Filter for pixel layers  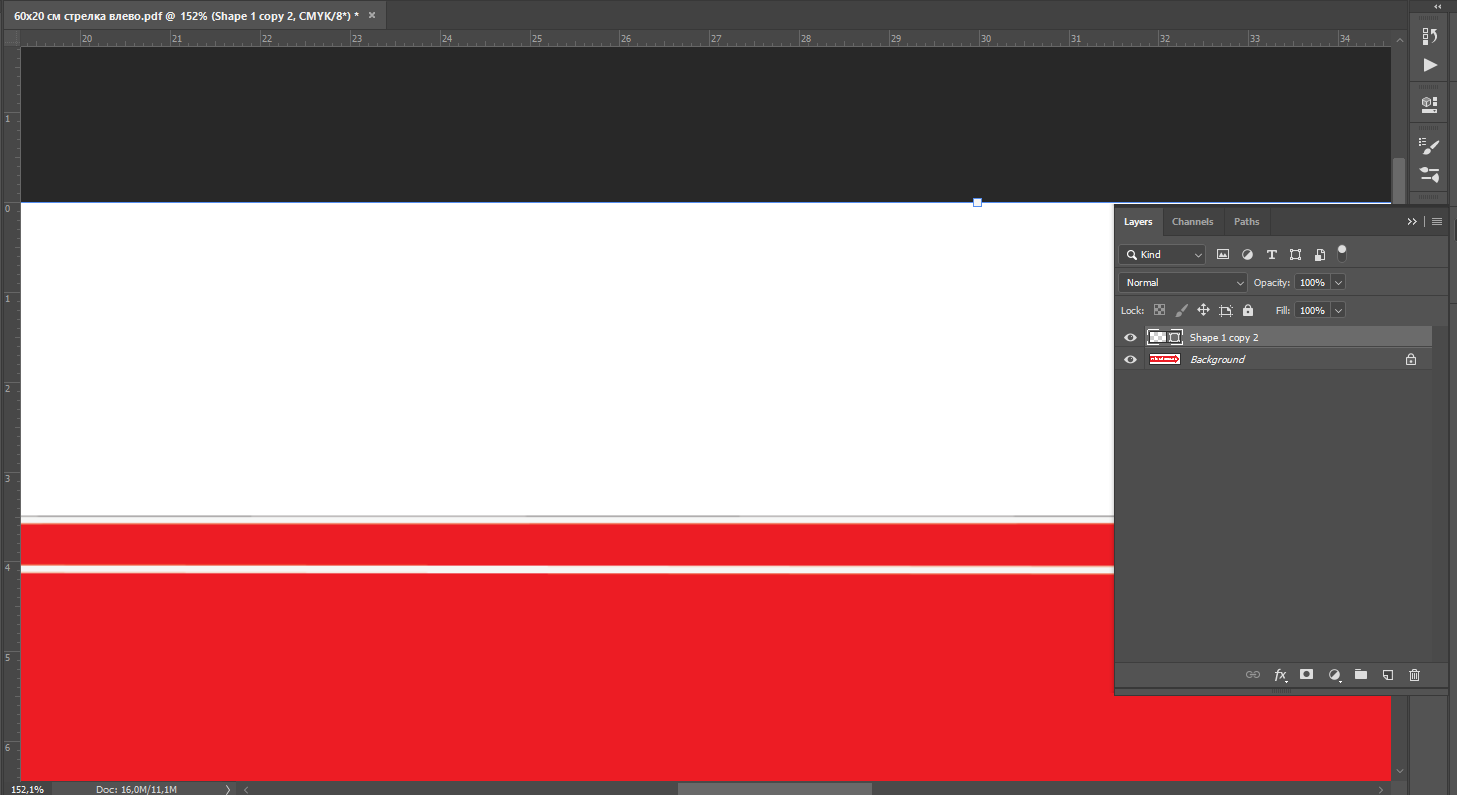tap(1223, 255)
